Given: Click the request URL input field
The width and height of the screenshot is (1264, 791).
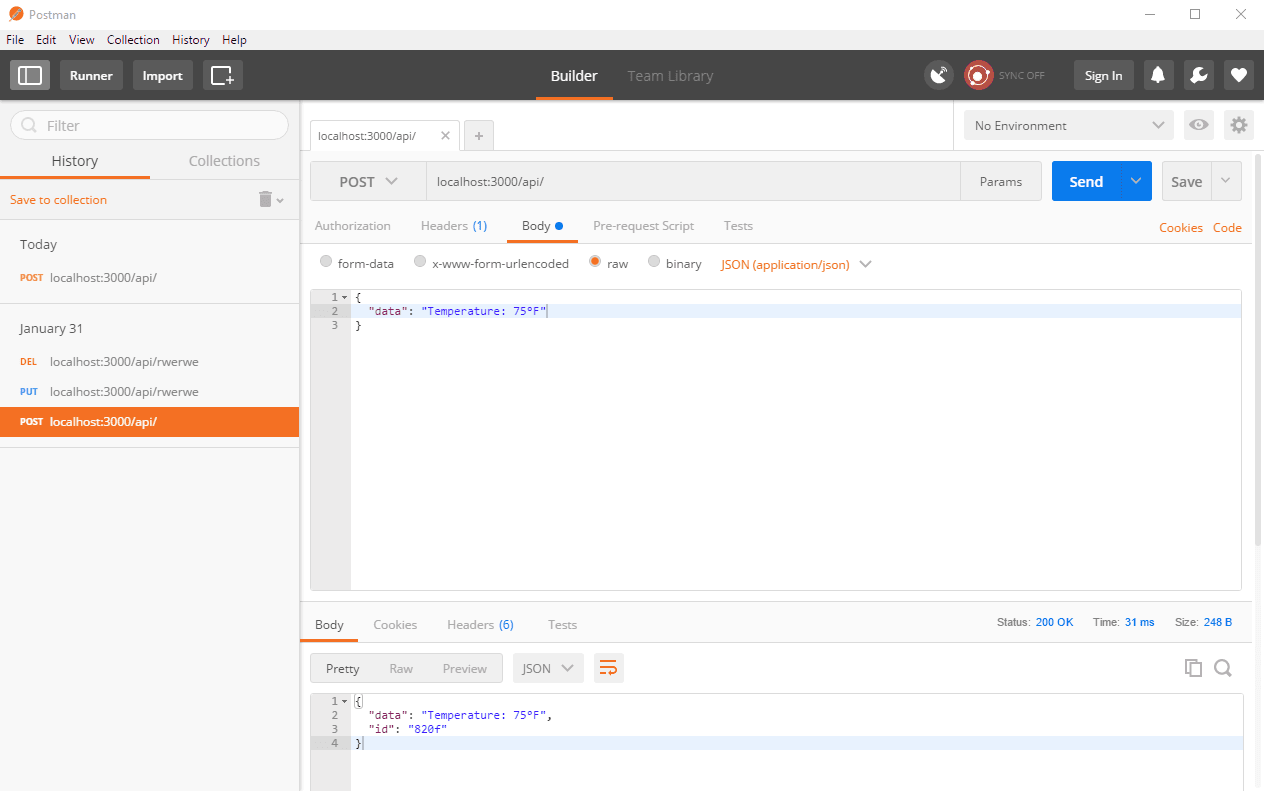Looking at the screenshot, I should click(692, 182).
